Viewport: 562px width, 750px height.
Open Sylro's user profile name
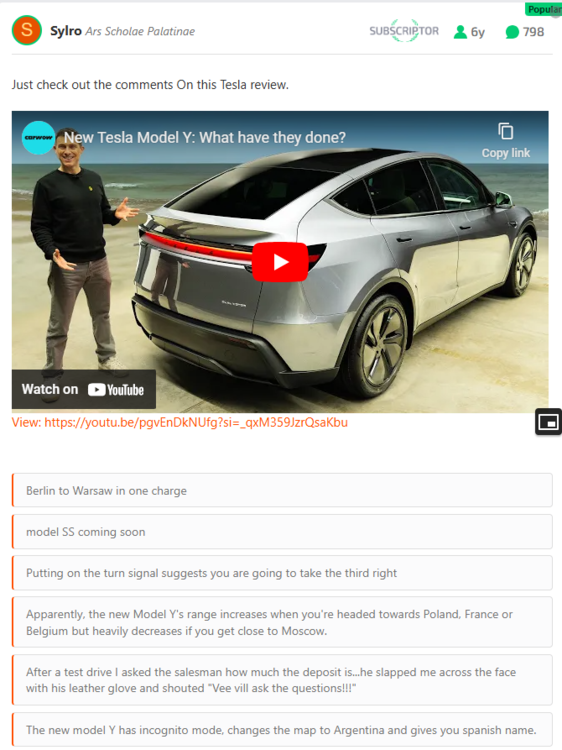click(66, 31)
